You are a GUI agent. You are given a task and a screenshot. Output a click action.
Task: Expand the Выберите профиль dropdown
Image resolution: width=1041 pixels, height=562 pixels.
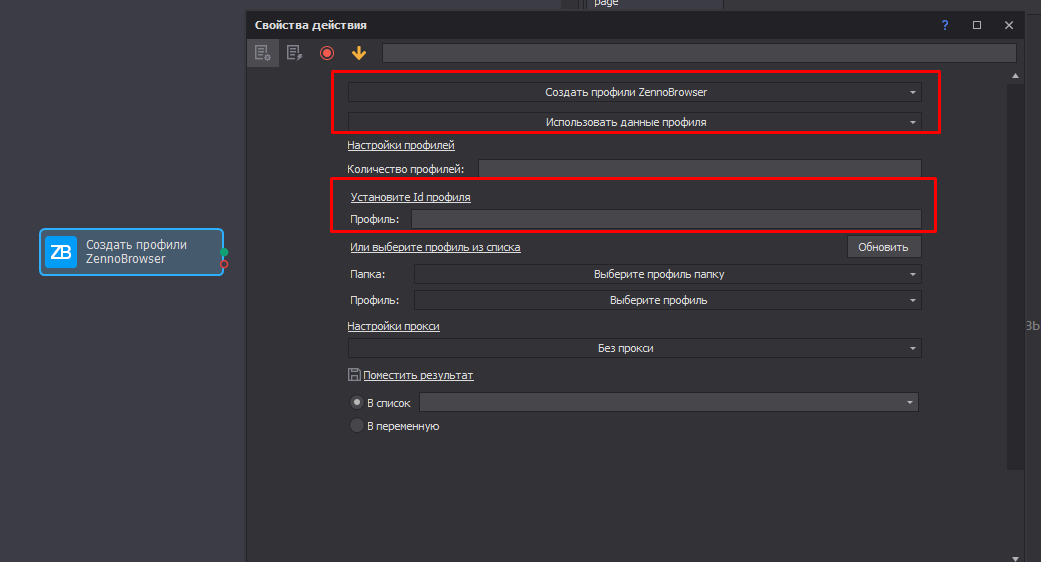pyautogui.click(x=667, y=300)
